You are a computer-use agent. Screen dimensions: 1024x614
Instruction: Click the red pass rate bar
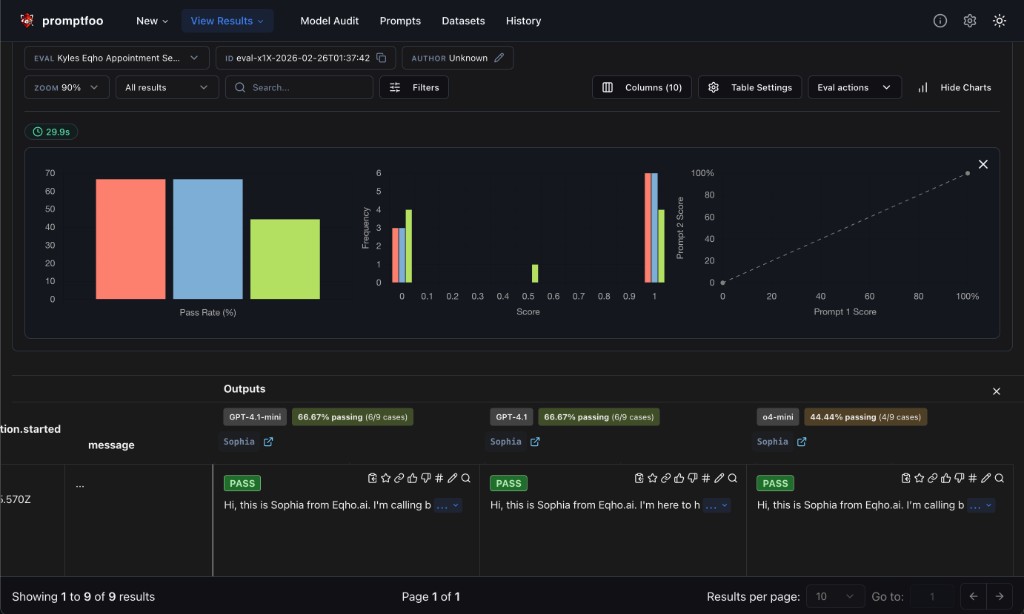131,239
